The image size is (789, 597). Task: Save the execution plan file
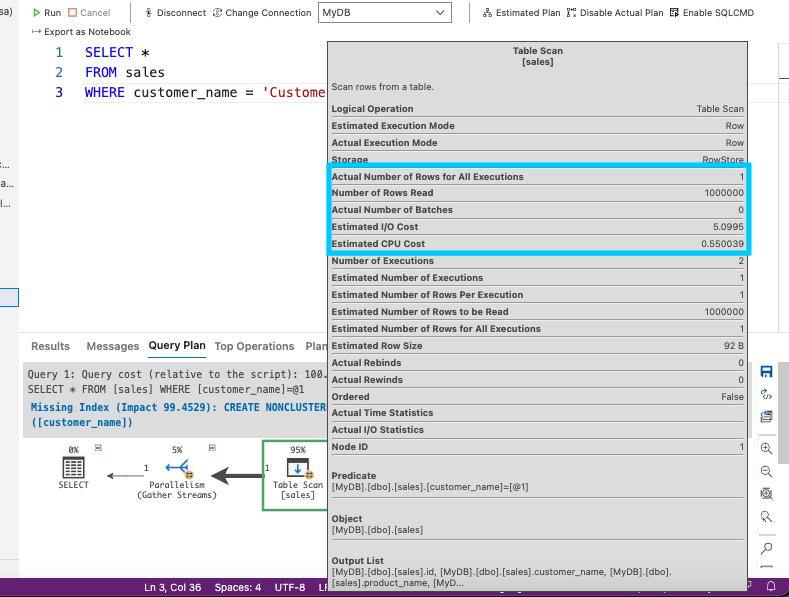click(x=766, y=372)
